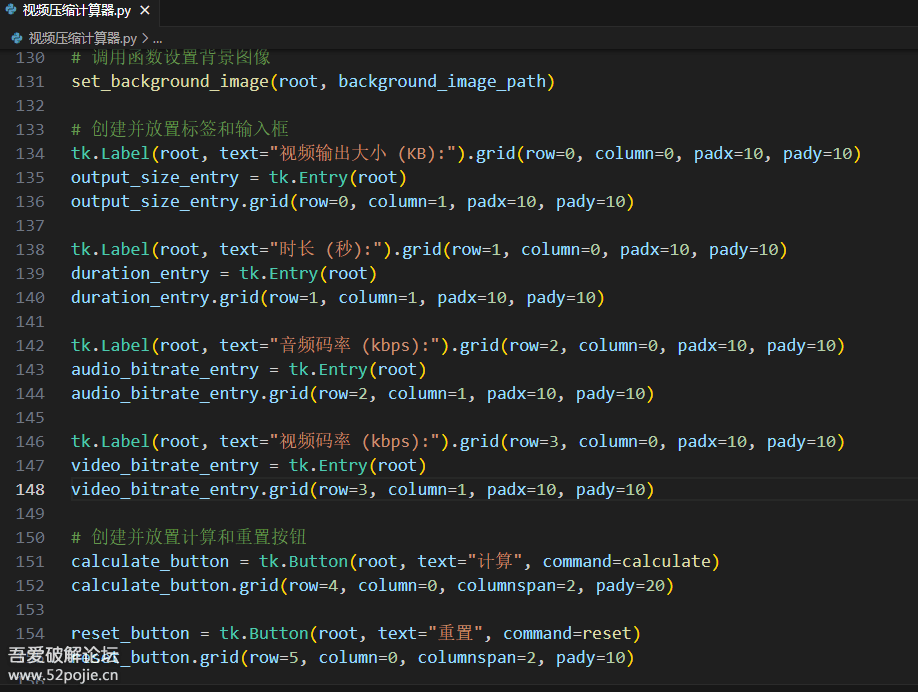Click tk.Button on line 154
The image size is (918, 692).
click(x=263, y=634)
